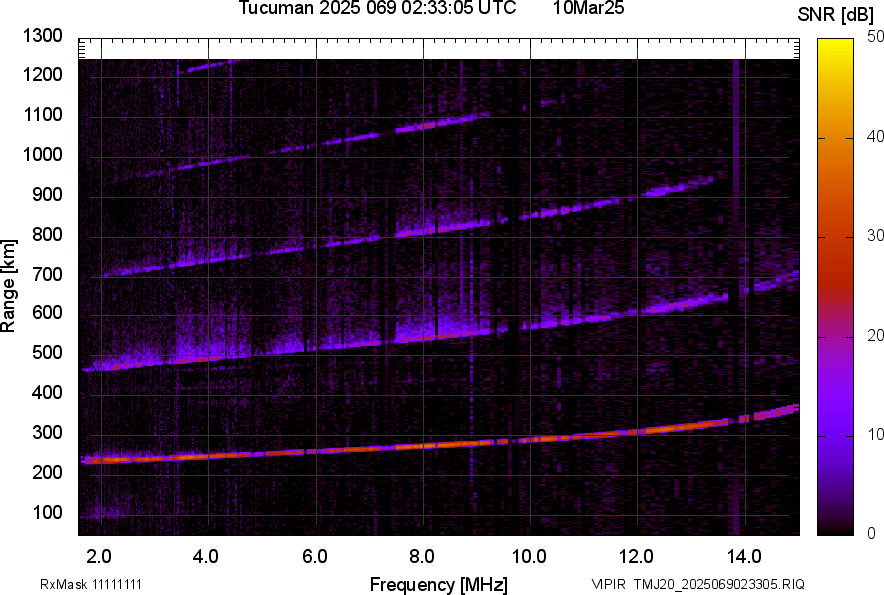Click the purple section of the SNR colorbar
884x595 pixels.
coord(835,420)
